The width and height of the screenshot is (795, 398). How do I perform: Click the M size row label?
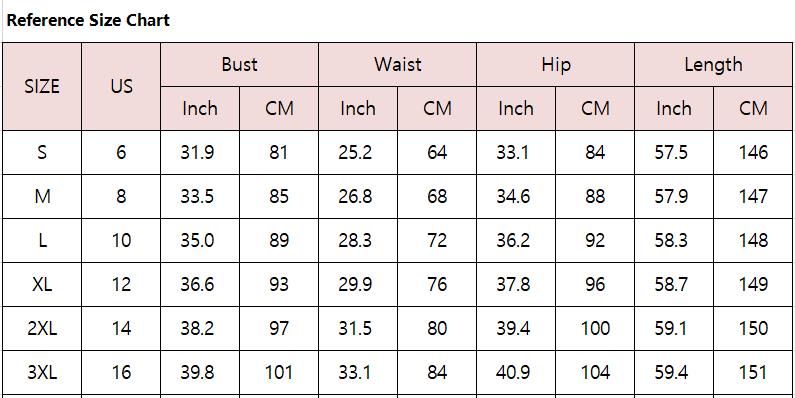(42, 196)
